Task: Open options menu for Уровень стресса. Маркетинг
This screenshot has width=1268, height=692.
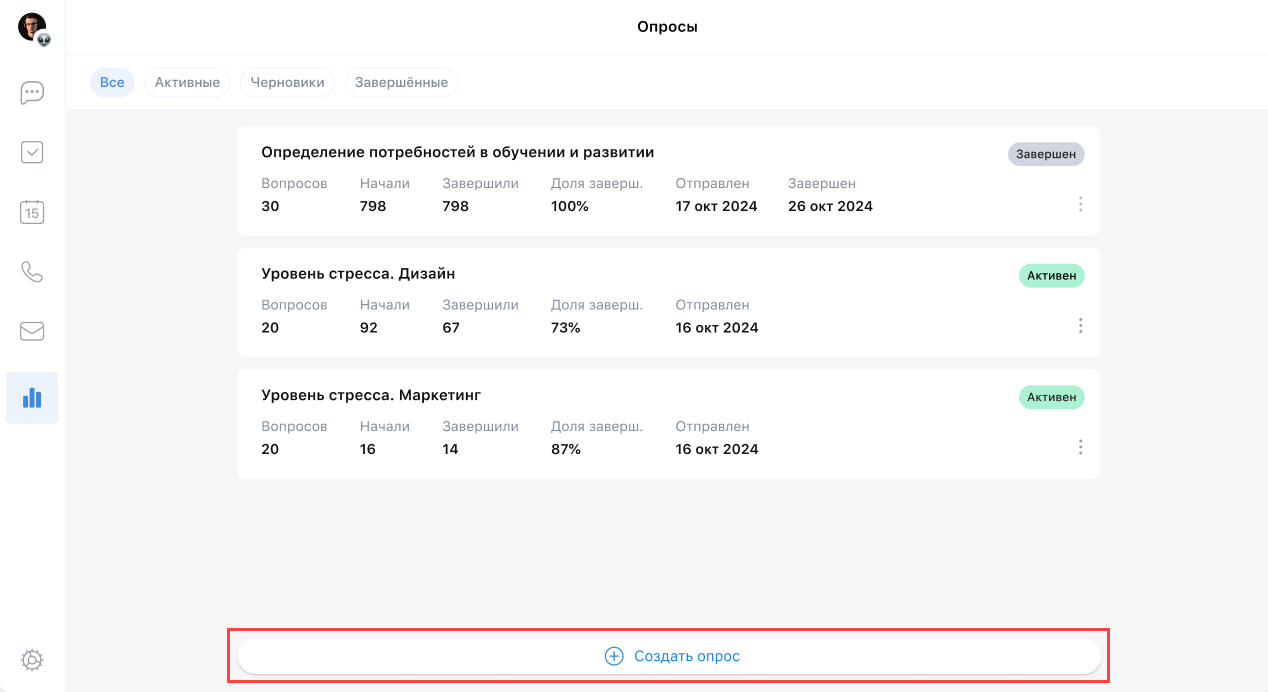Action: coord(1080,447)
